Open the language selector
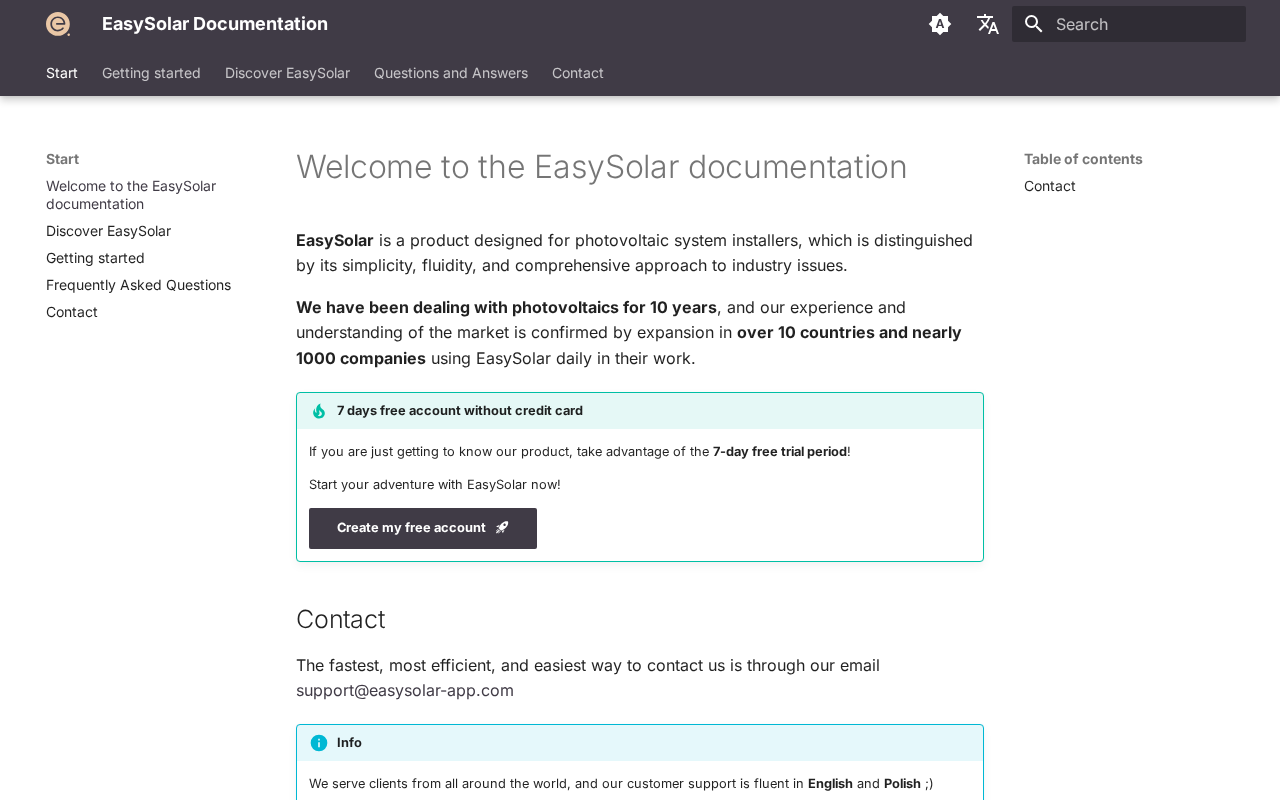Viewport: 1280px width, 800px height. coord(988,24)
